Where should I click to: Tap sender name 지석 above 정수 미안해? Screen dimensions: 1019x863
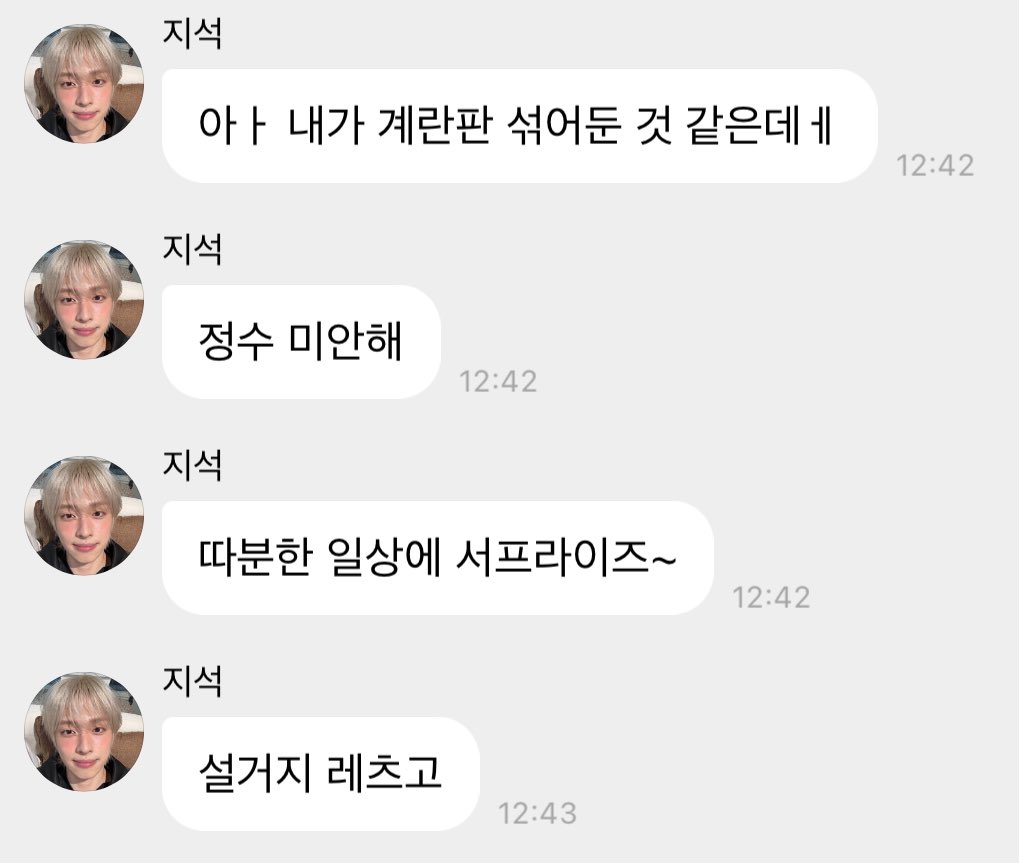pos(192,250)
